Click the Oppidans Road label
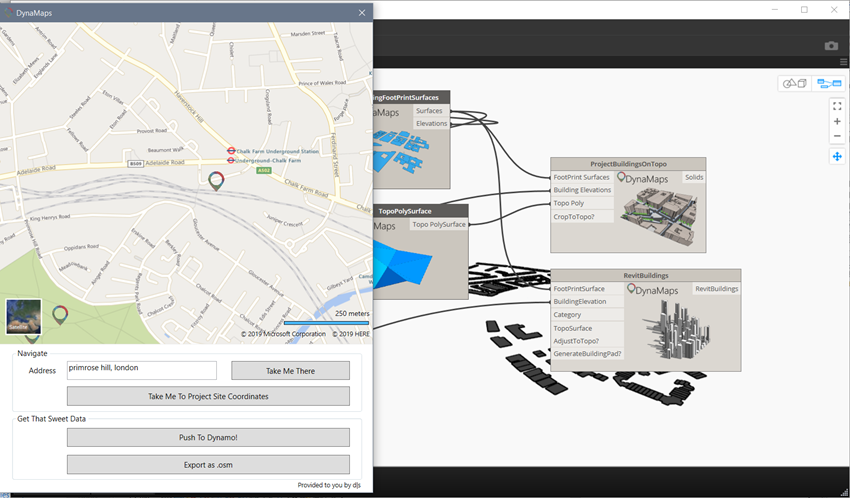 coord(81,248)
